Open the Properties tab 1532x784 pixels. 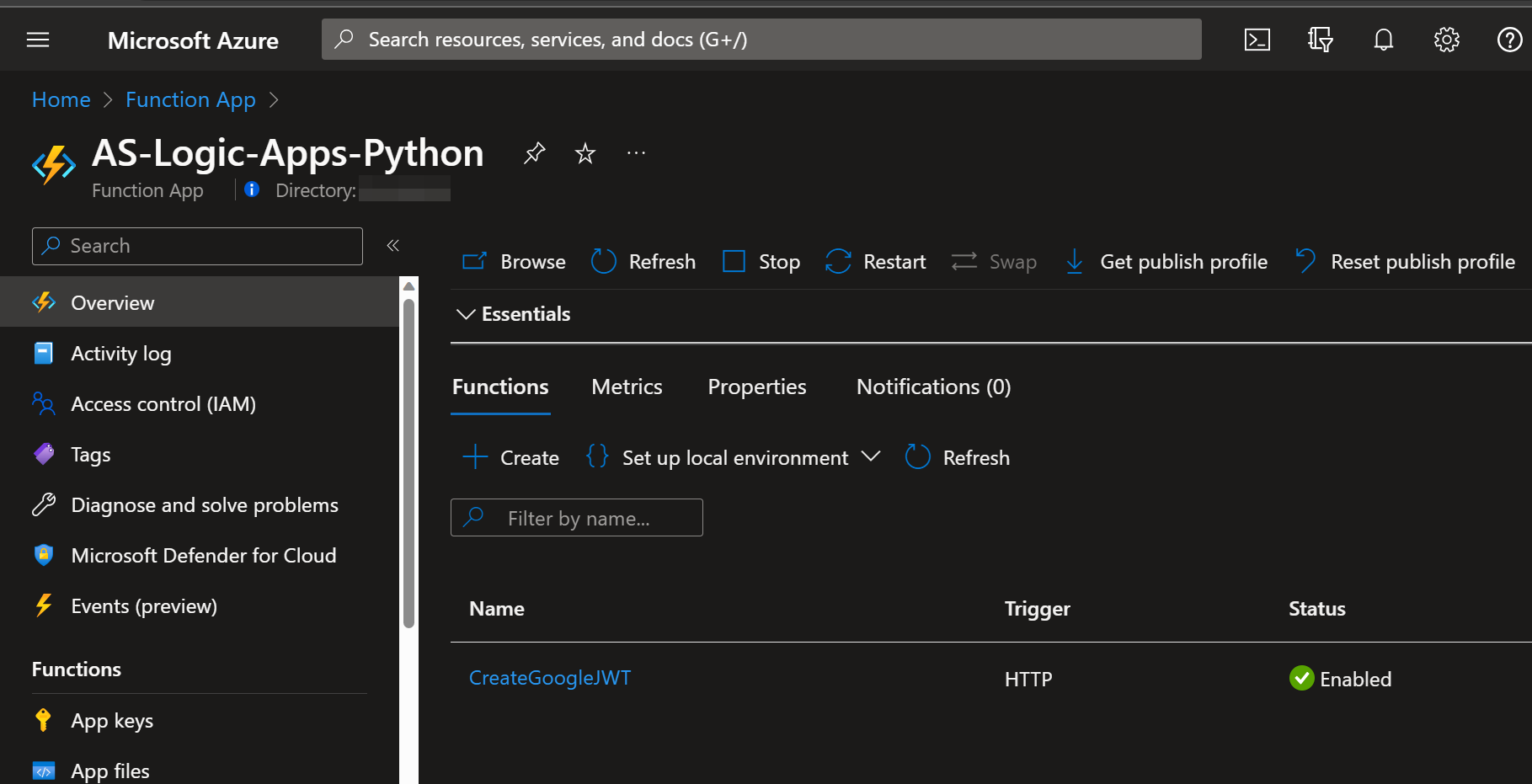pyautogui.click(x=756, y=387)
